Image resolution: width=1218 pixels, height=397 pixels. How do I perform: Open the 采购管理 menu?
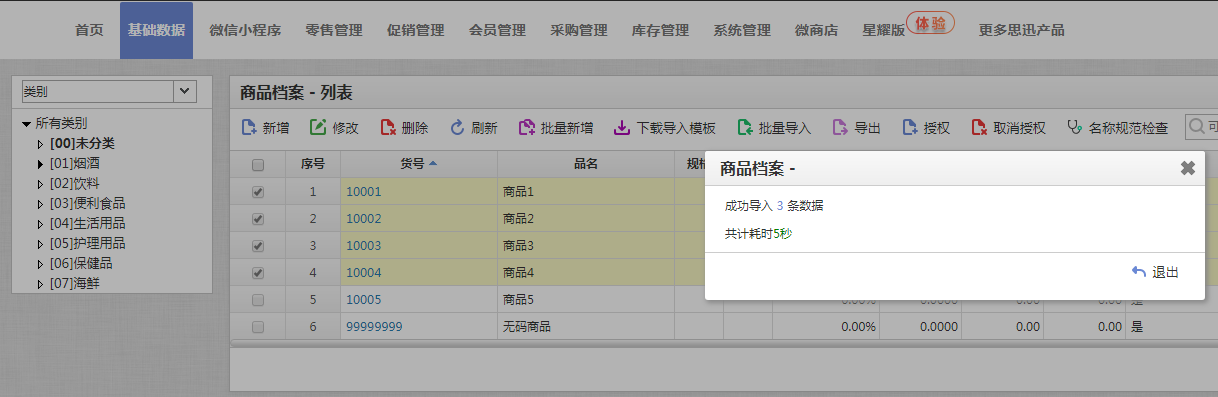coord(579,30)
